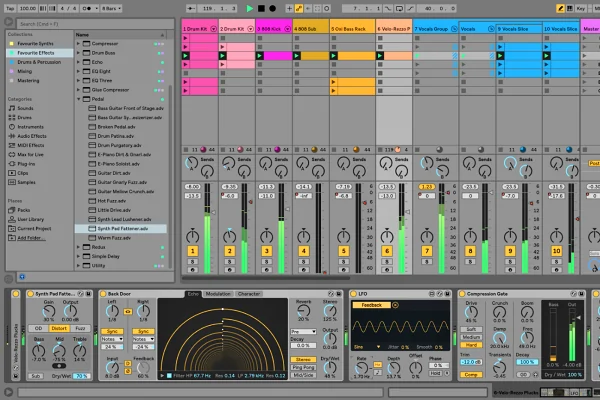Screen dimensions: 600x400
Task: Click the Stop button in transport
Action: [x=261, y=8]
